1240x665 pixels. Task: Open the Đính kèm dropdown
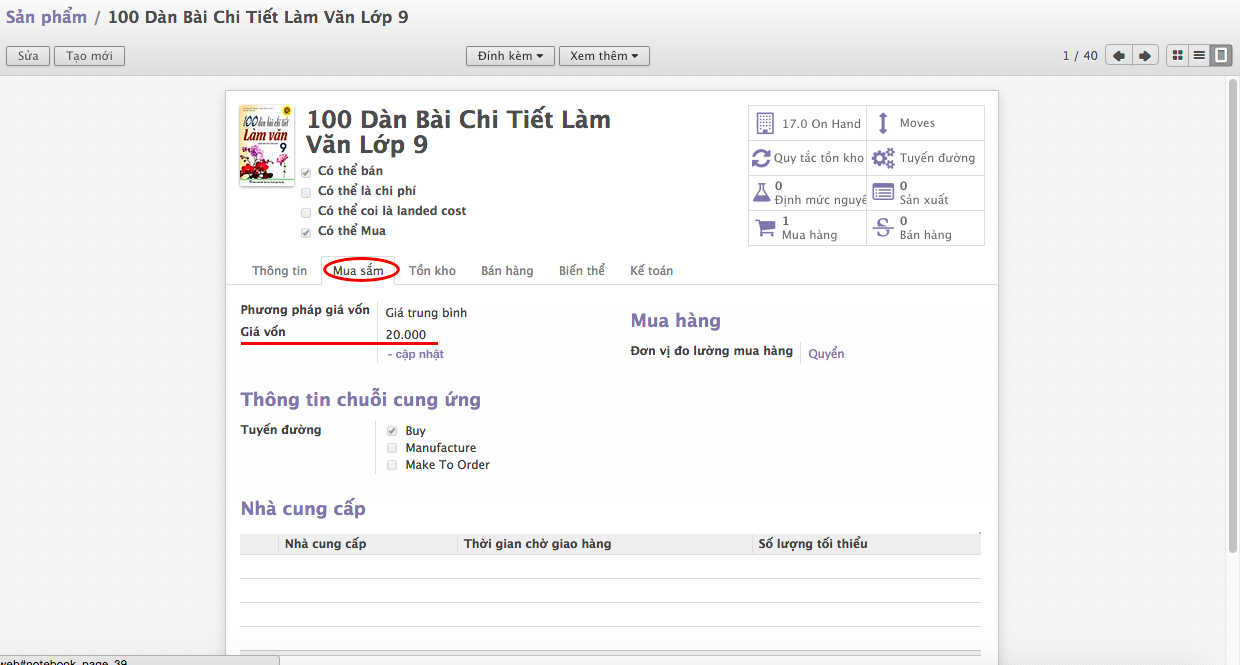510,56
